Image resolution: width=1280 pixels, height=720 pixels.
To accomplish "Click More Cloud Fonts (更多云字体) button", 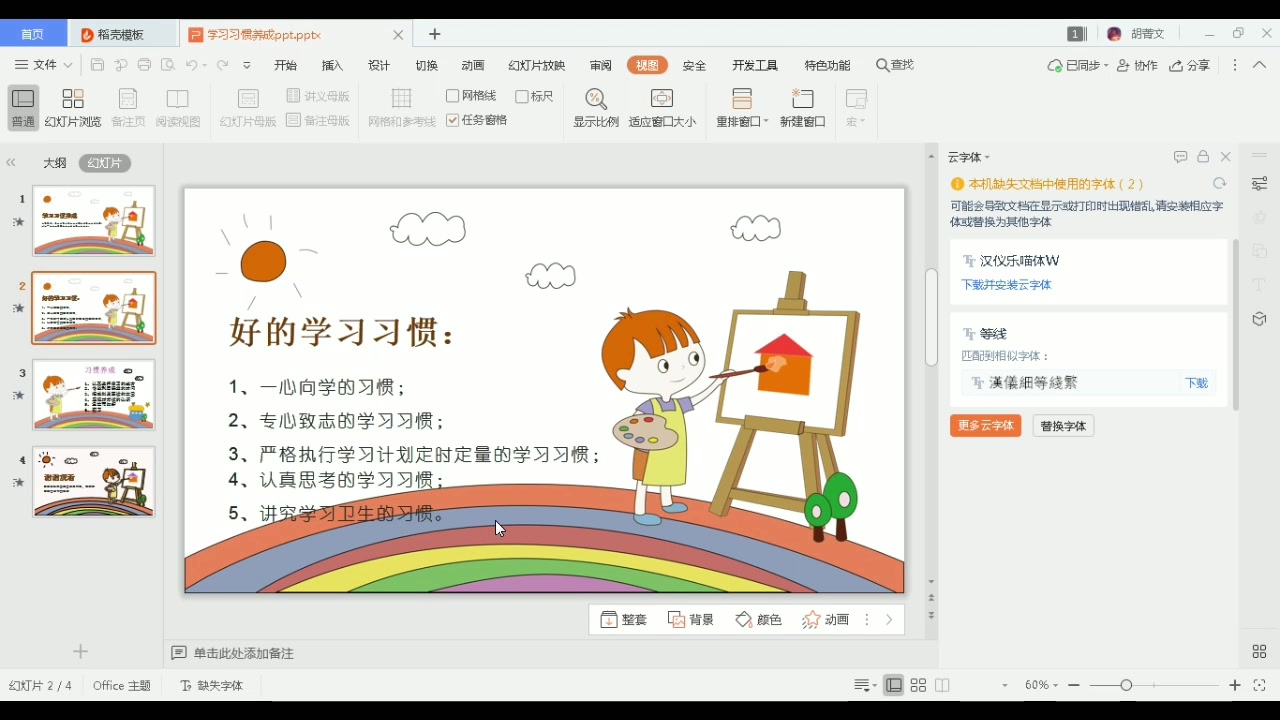I will pyautogui.click(x=986, y=426).
